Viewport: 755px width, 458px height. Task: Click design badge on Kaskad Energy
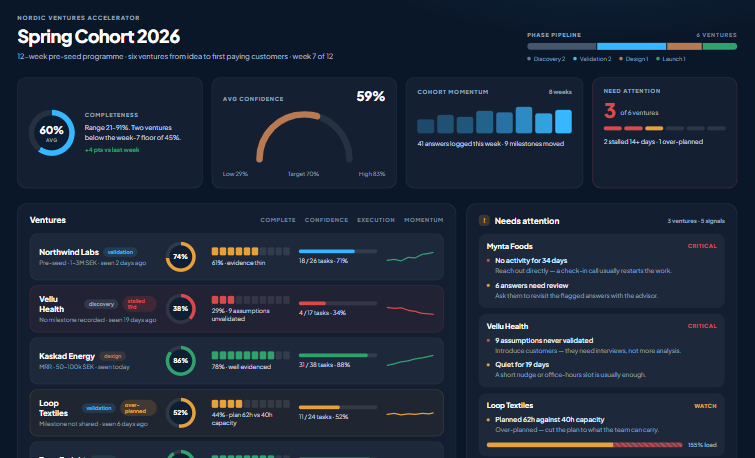(x=112, y=356)
